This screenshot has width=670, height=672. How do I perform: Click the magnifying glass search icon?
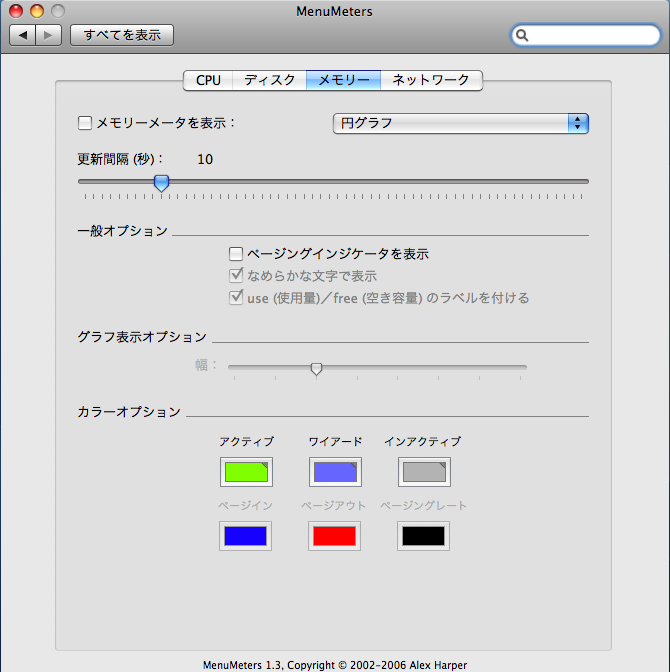tap(522, 35)
